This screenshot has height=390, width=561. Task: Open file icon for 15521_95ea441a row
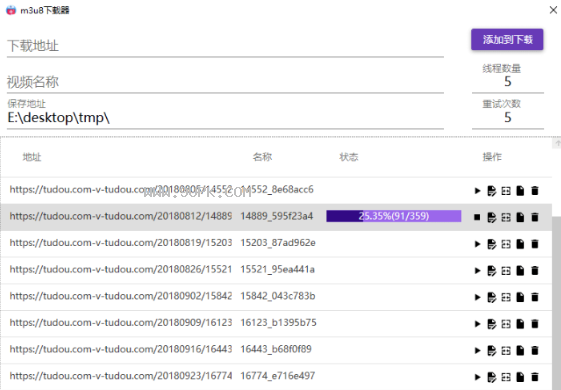pos(520,270)
